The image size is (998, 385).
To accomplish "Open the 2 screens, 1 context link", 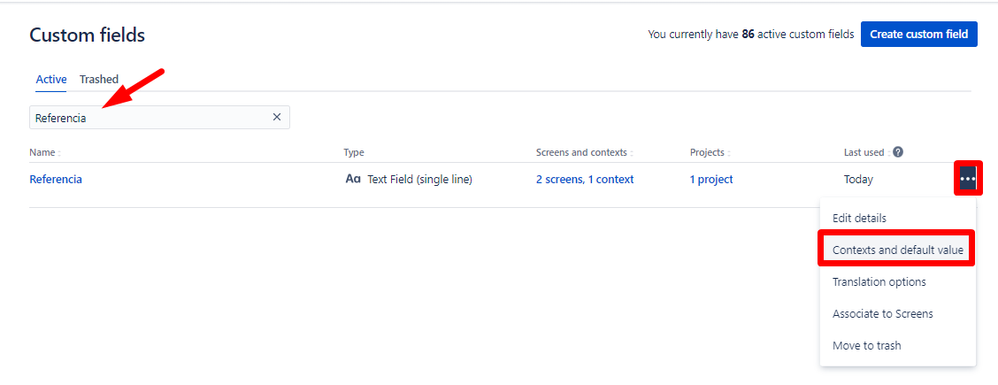I will tap(585, 179).
